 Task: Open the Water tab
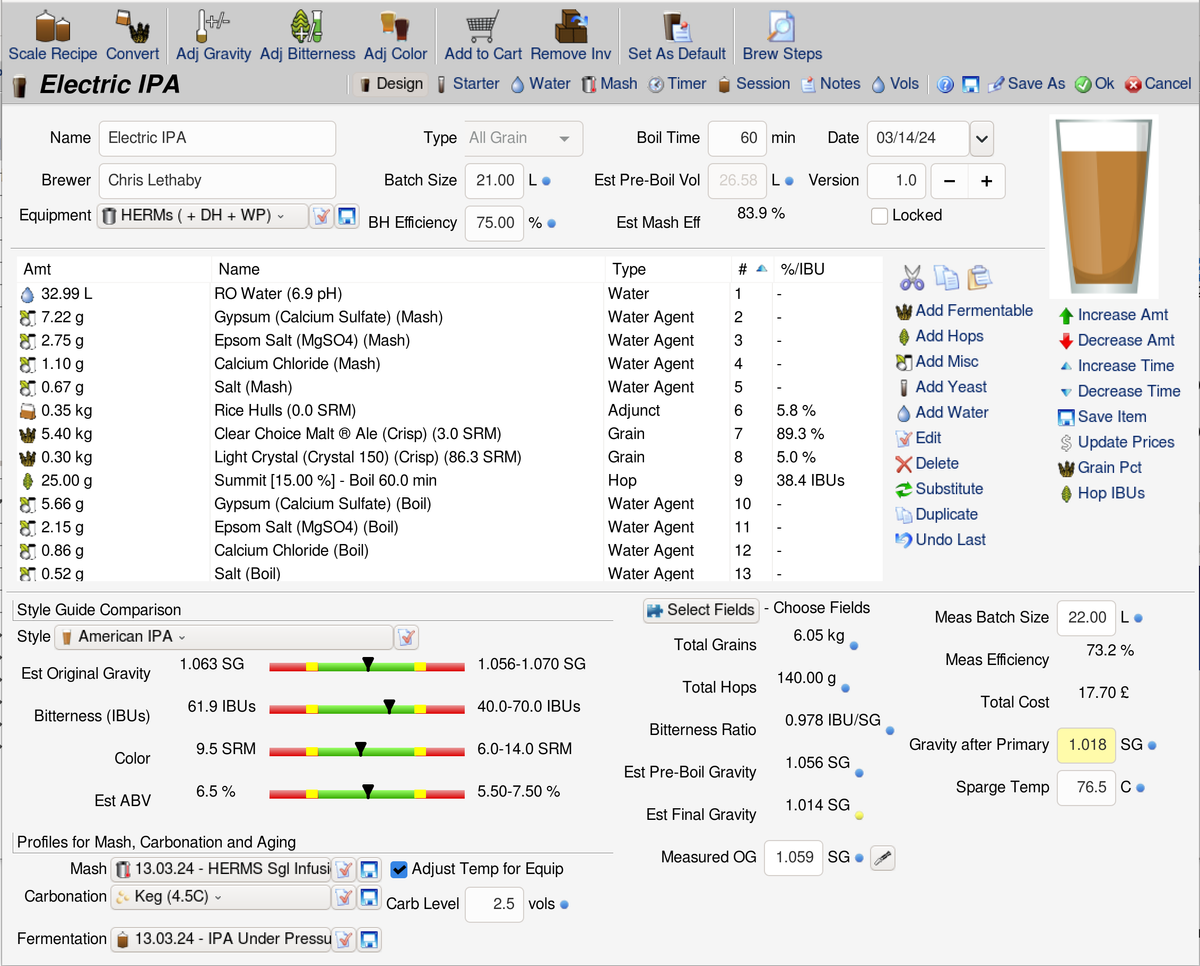click(x=540, y=84)
